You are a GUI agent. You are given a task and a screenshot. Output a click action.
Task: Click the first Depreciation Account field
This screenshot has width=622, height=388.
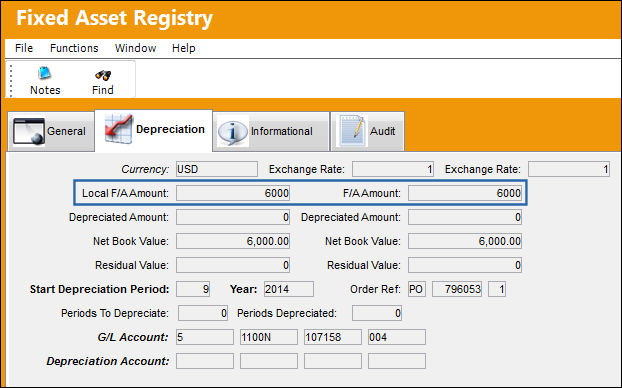205,361
